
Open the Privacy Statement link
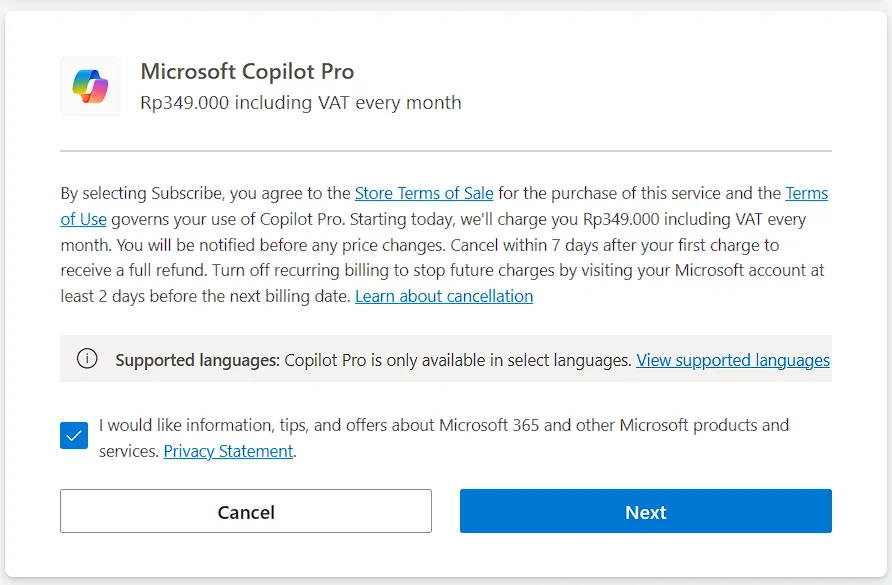click(228, 451)
